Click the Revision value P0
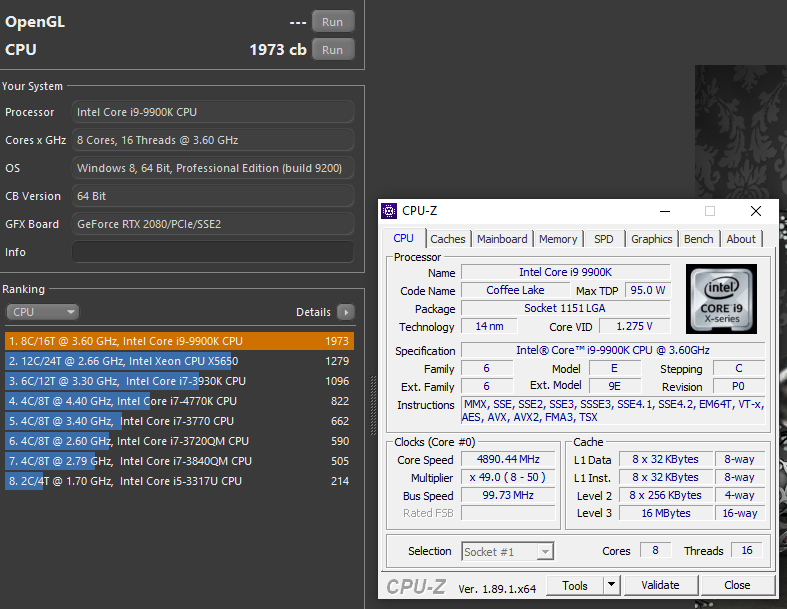This screenshot has width=787, height=609. pos(738,387)
